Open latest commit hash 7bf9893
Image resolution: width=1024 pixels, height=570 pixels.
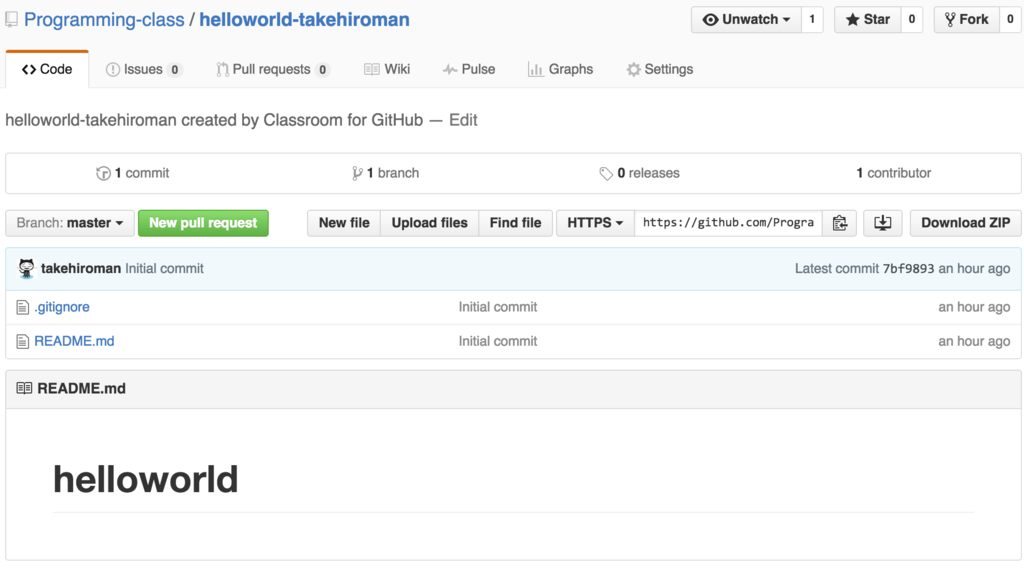[x=908, y=269]
